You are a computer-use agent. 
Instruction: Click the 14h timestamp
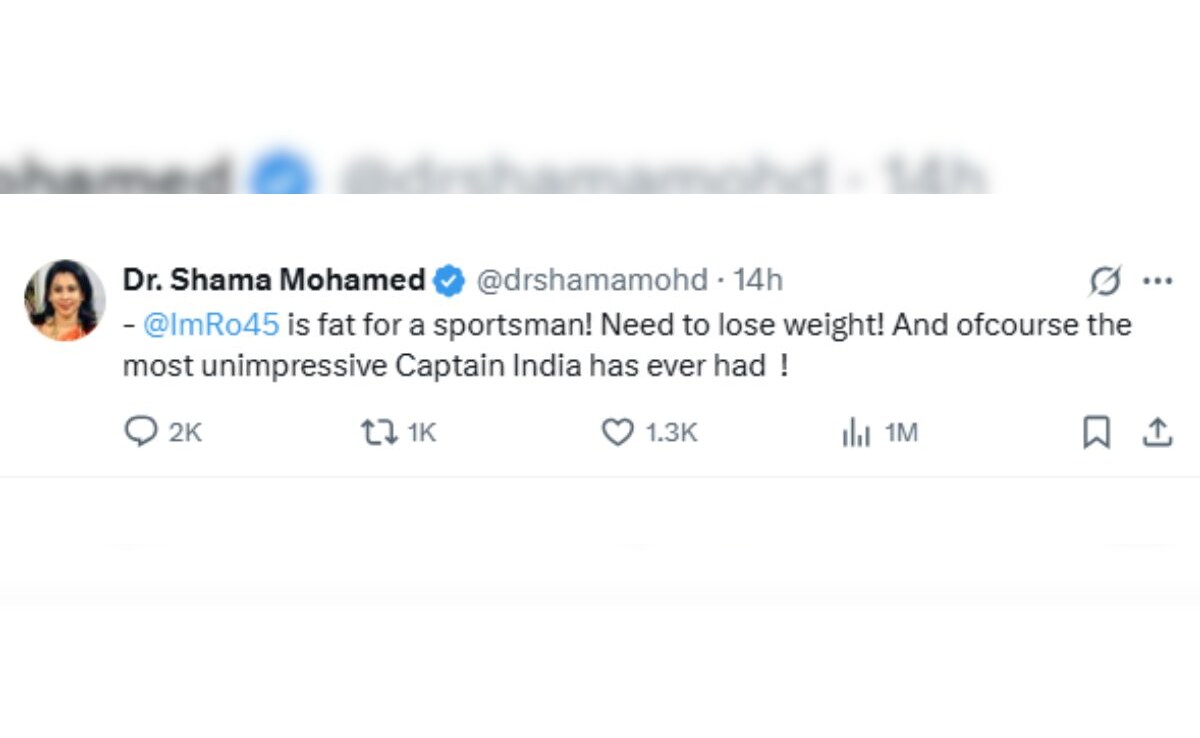click(x=758, y=281)
